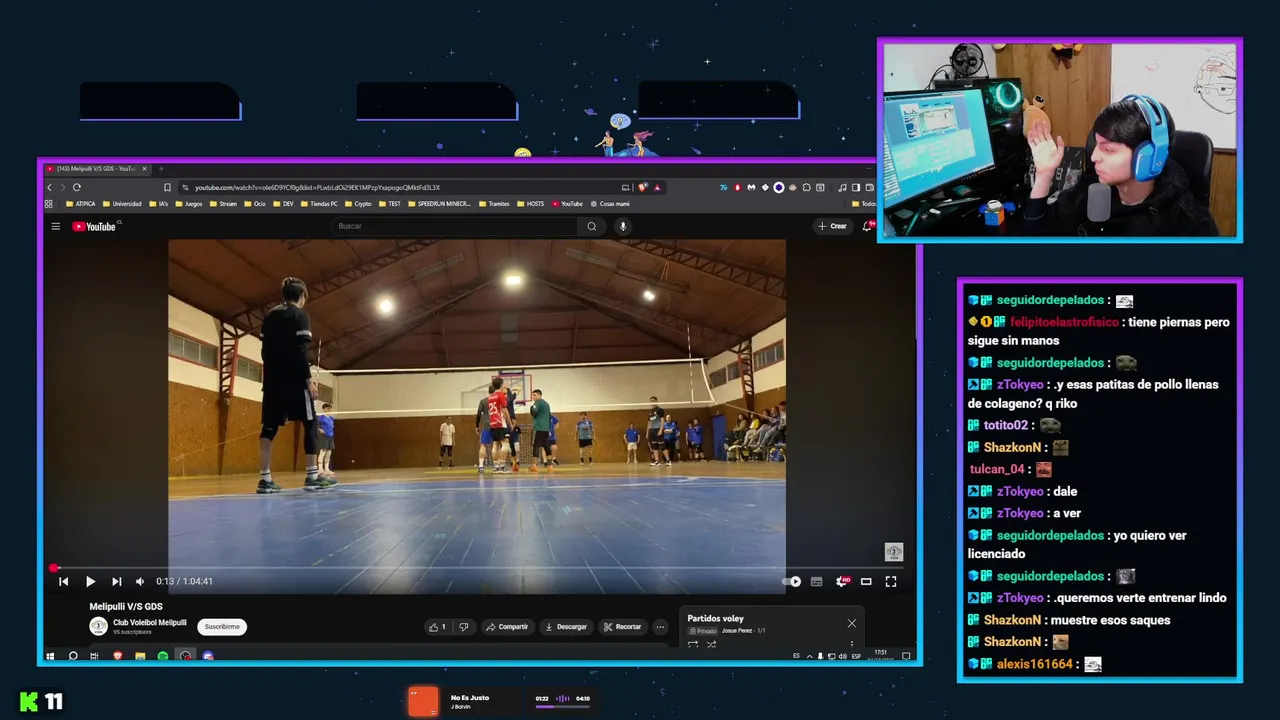Dislike the video with thumbs down
The width and height of the screenshot is (1280, 720).
click(x=463, y=627)
